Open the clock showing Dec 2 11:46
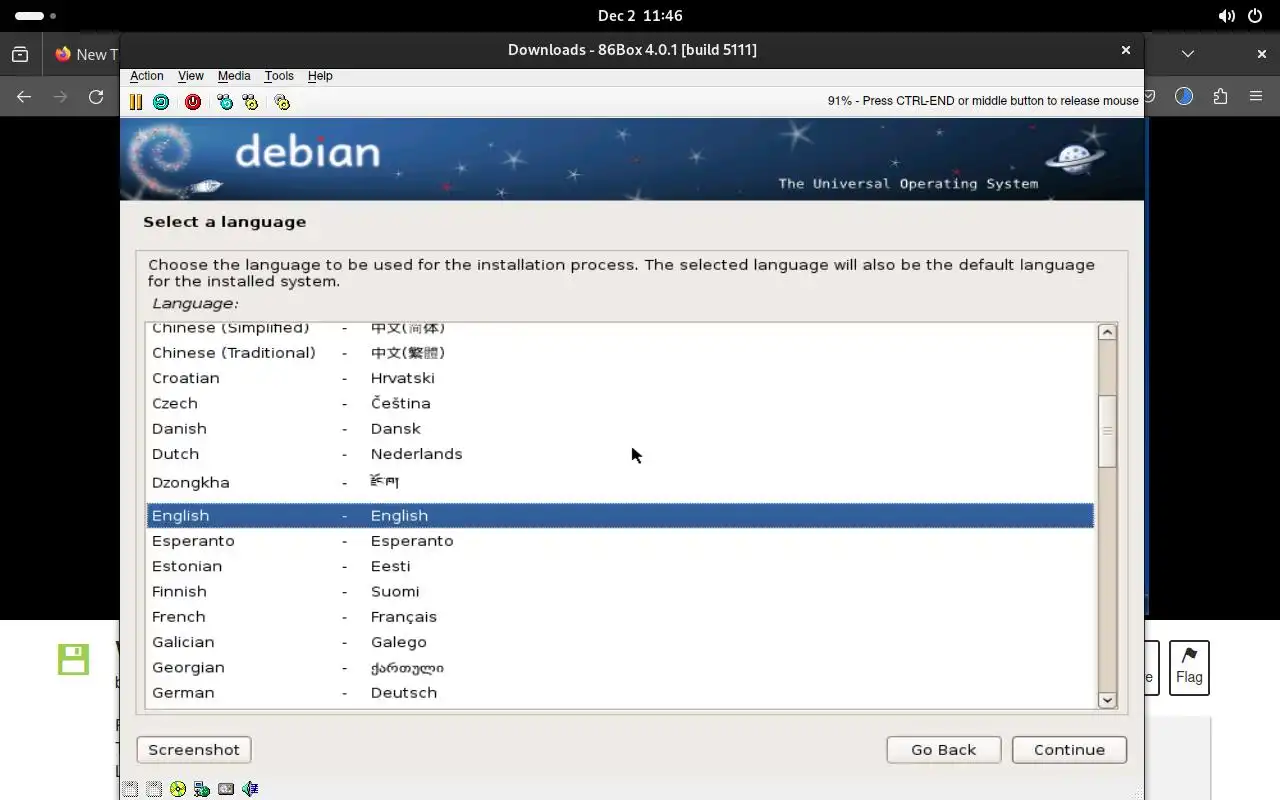 point(640,16)
